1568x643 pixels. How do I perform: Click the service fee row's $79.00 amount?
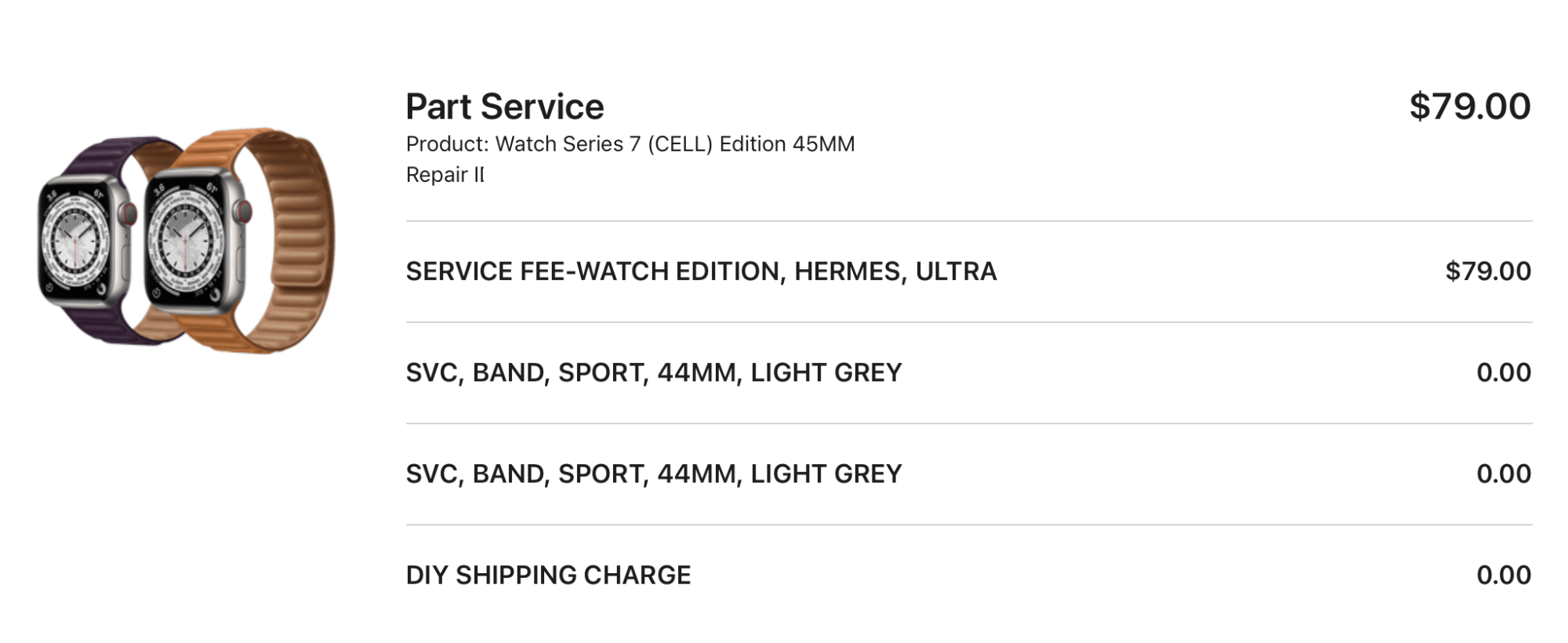tap(1487, 271)
